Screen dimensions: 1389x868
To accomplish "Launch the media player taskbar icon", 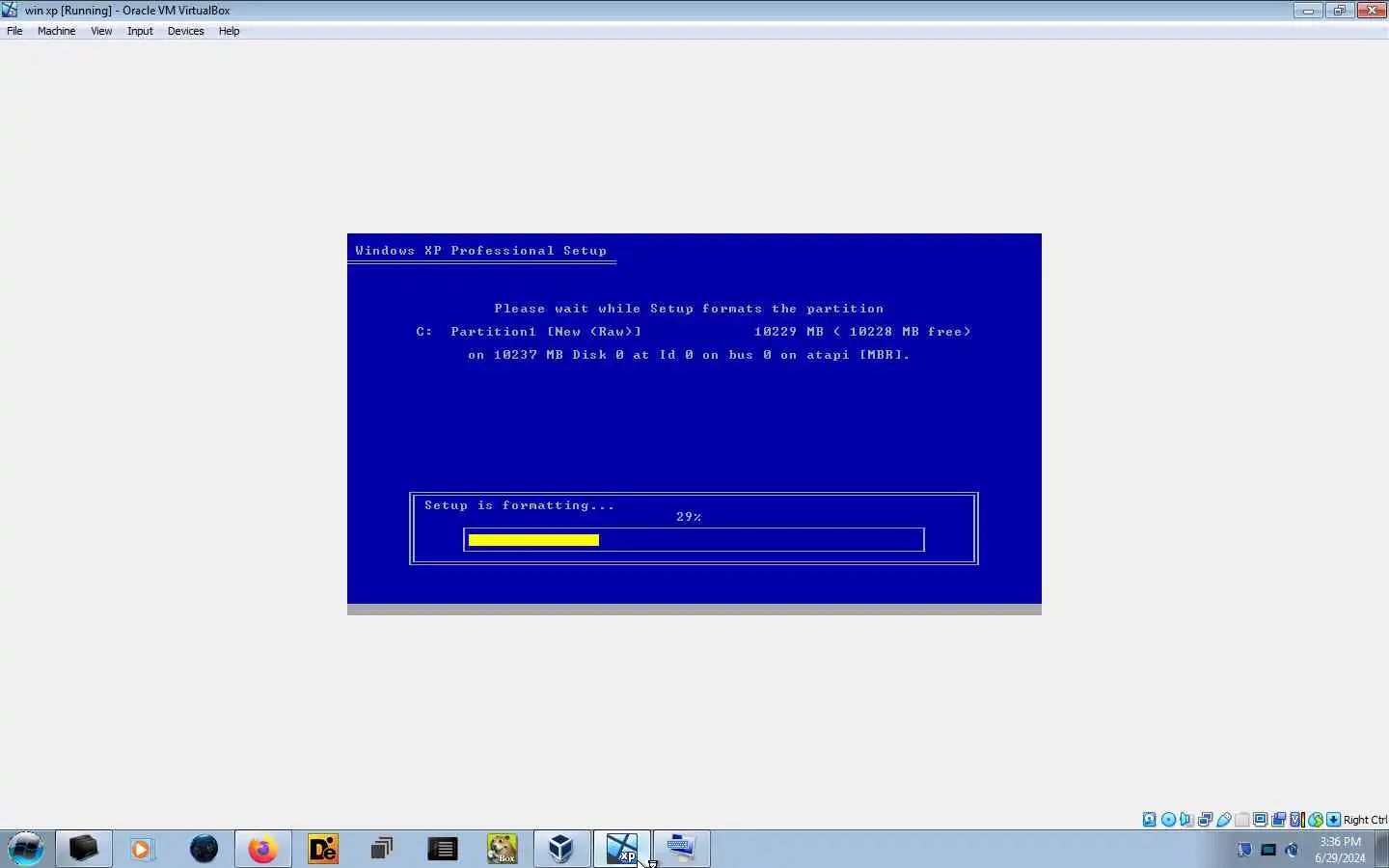I will tap(143, 849).
